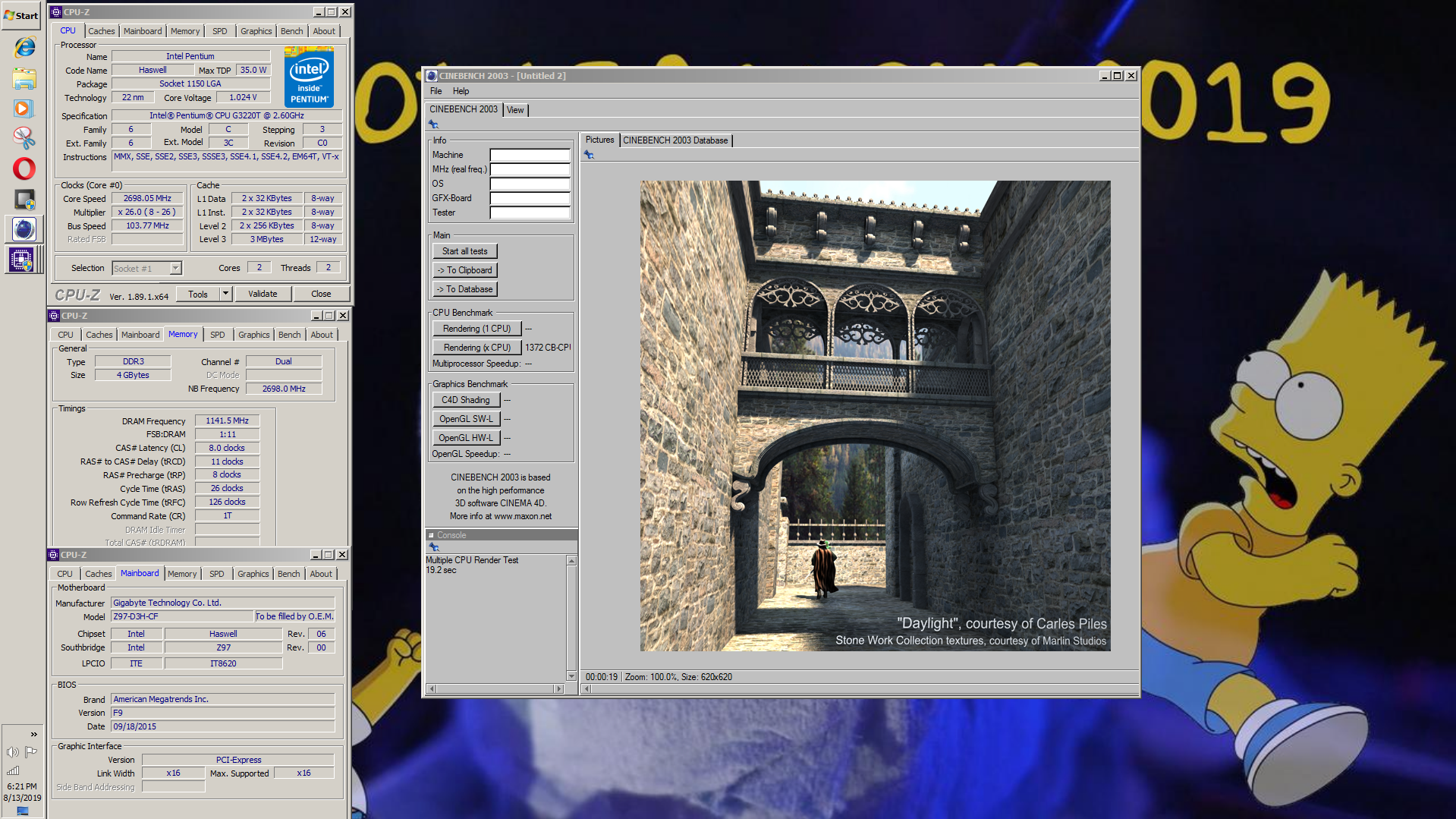Click the Tester input field
Screen dimensions: 1456x819
coord(530,213)
